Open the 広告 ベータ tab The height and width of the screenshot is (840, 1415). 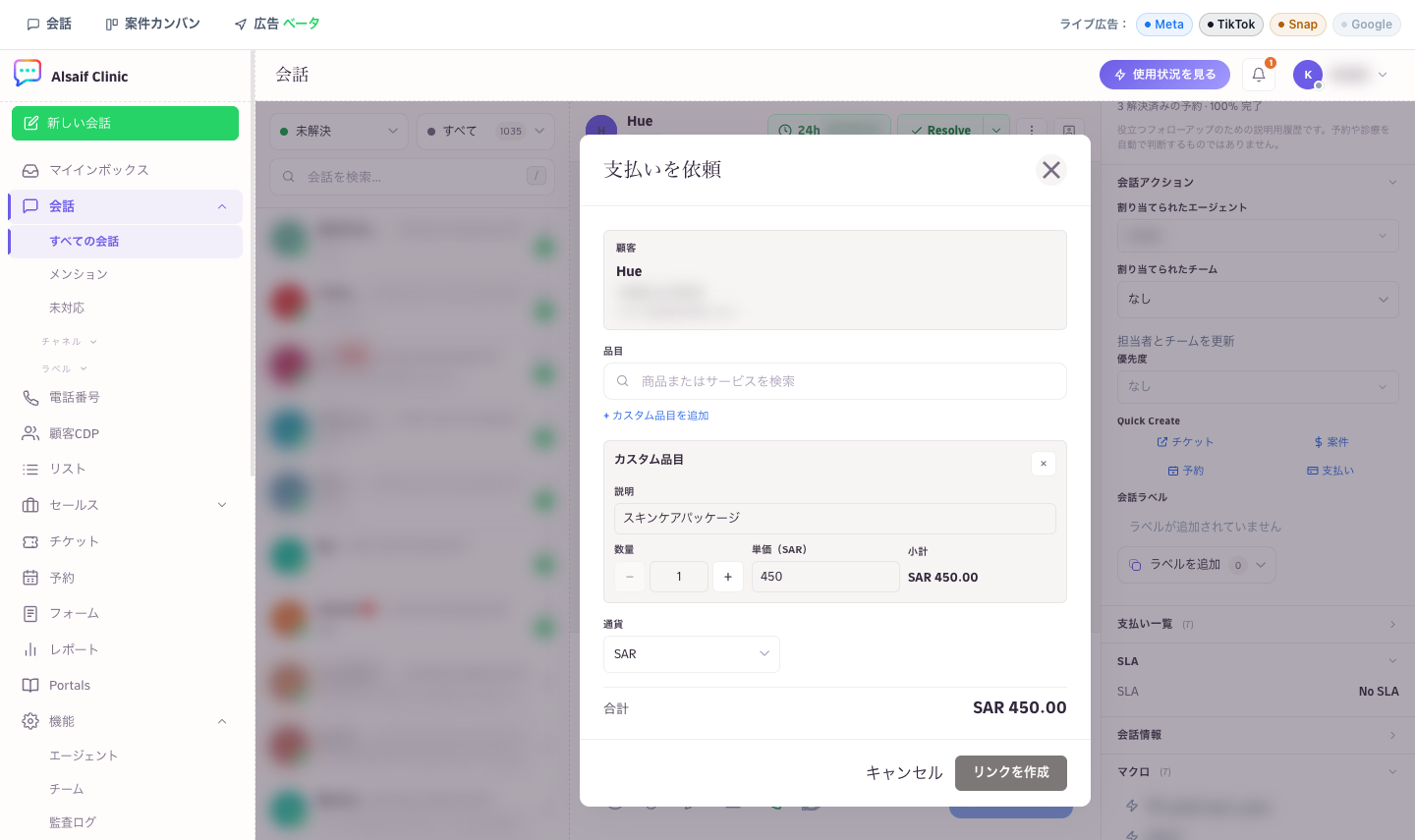point(277,24)
